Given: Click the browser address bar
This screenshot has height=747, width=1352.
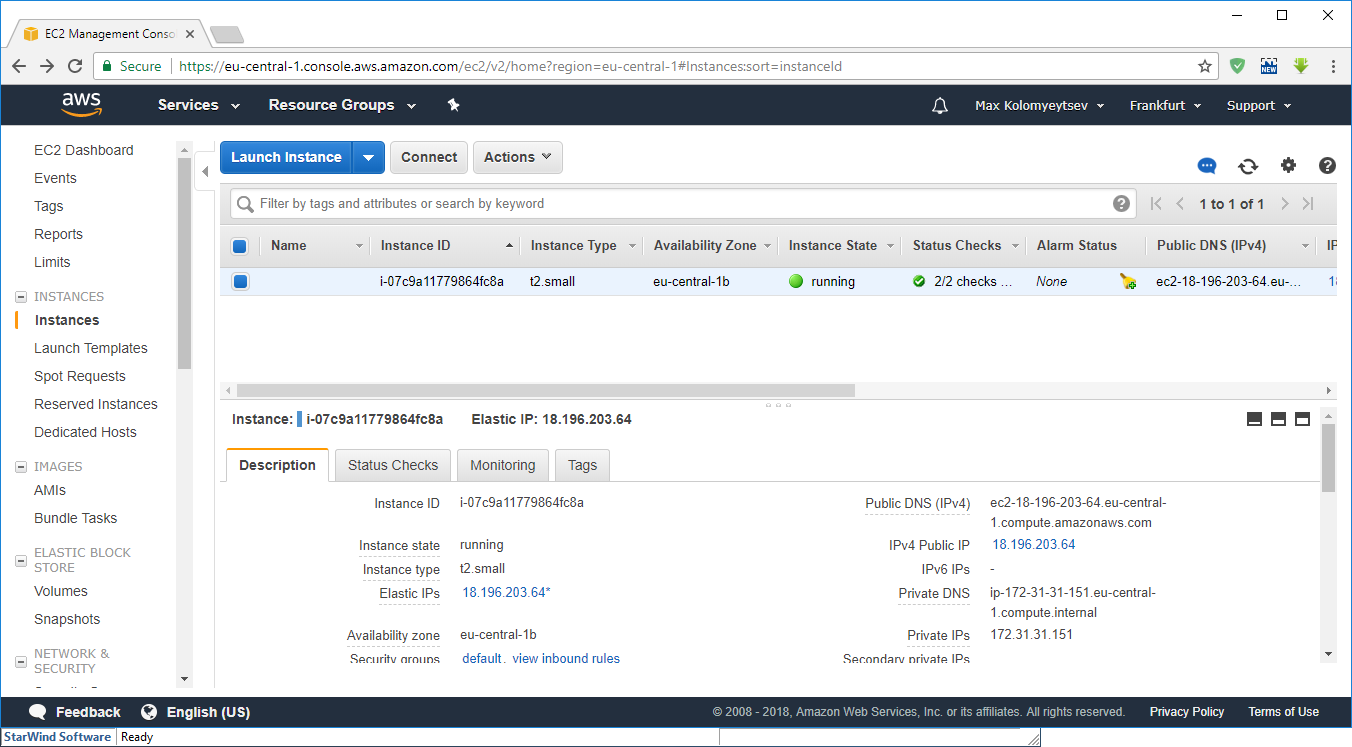Looking at the screenshot, I should tap(655, 66).
